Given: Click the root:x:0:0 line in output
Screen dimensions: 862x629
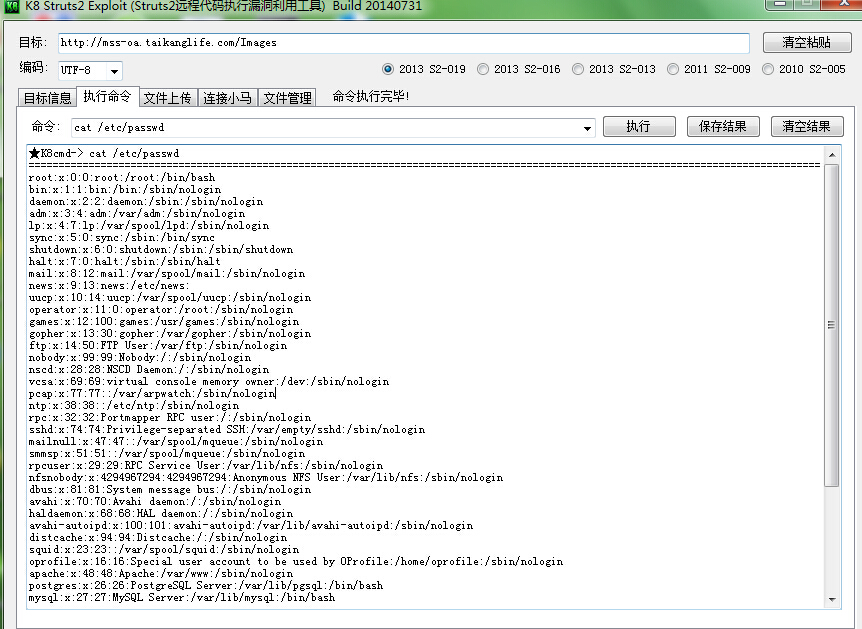Looking at the screenshot, I should pyautogui.click(x=122, y=178).
